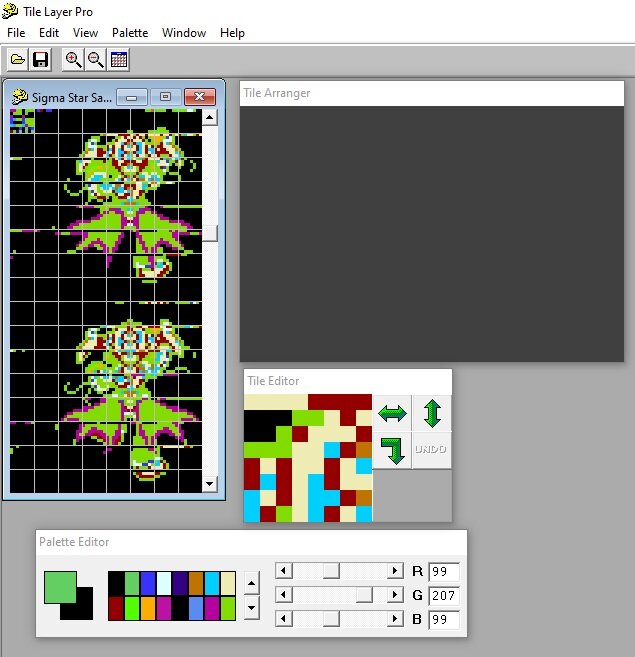
Task: Flip tile horizontally in Tile Editor
Action: point(392,413)
